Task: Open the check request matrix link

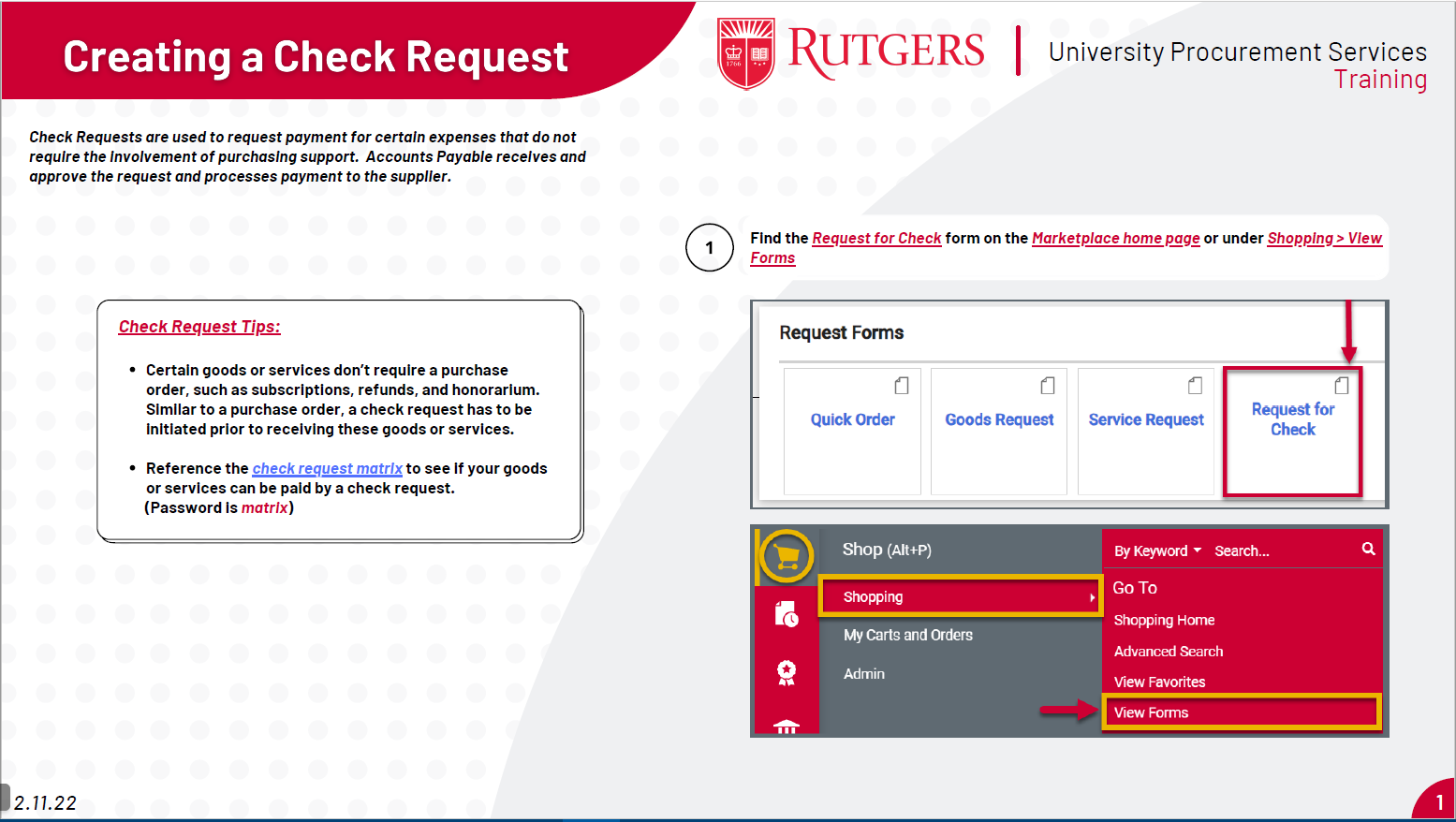Action: (327, 468)
